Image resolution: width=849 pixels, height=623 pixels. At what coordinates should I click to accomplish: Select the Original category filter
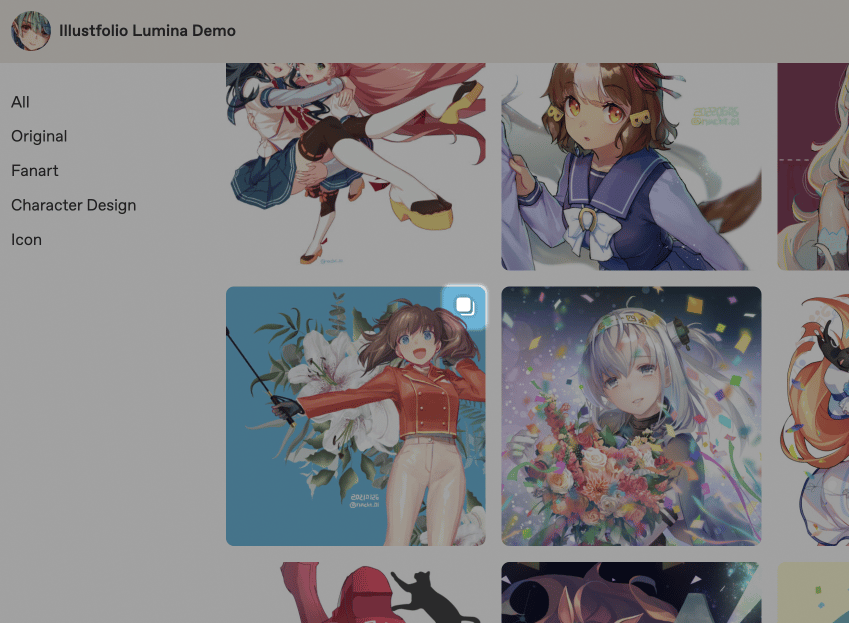point(39,136)
